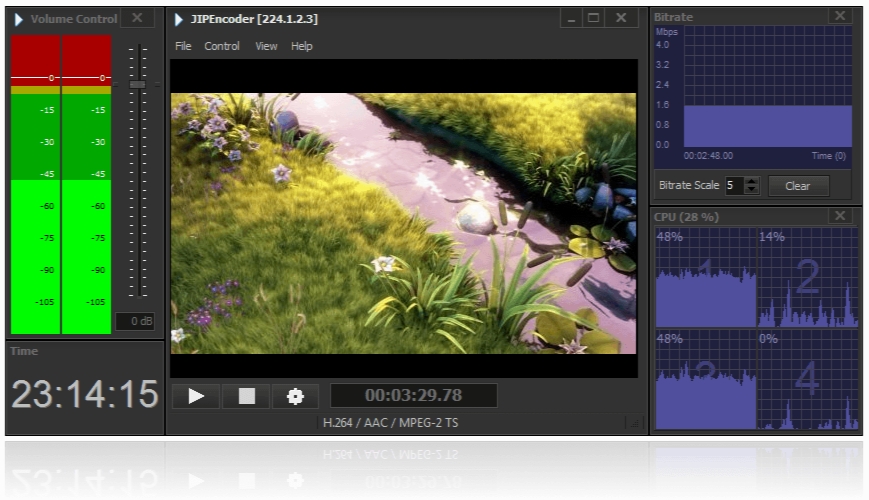Click the volume slider handle
869x500 pixels.
click(137, 84)
